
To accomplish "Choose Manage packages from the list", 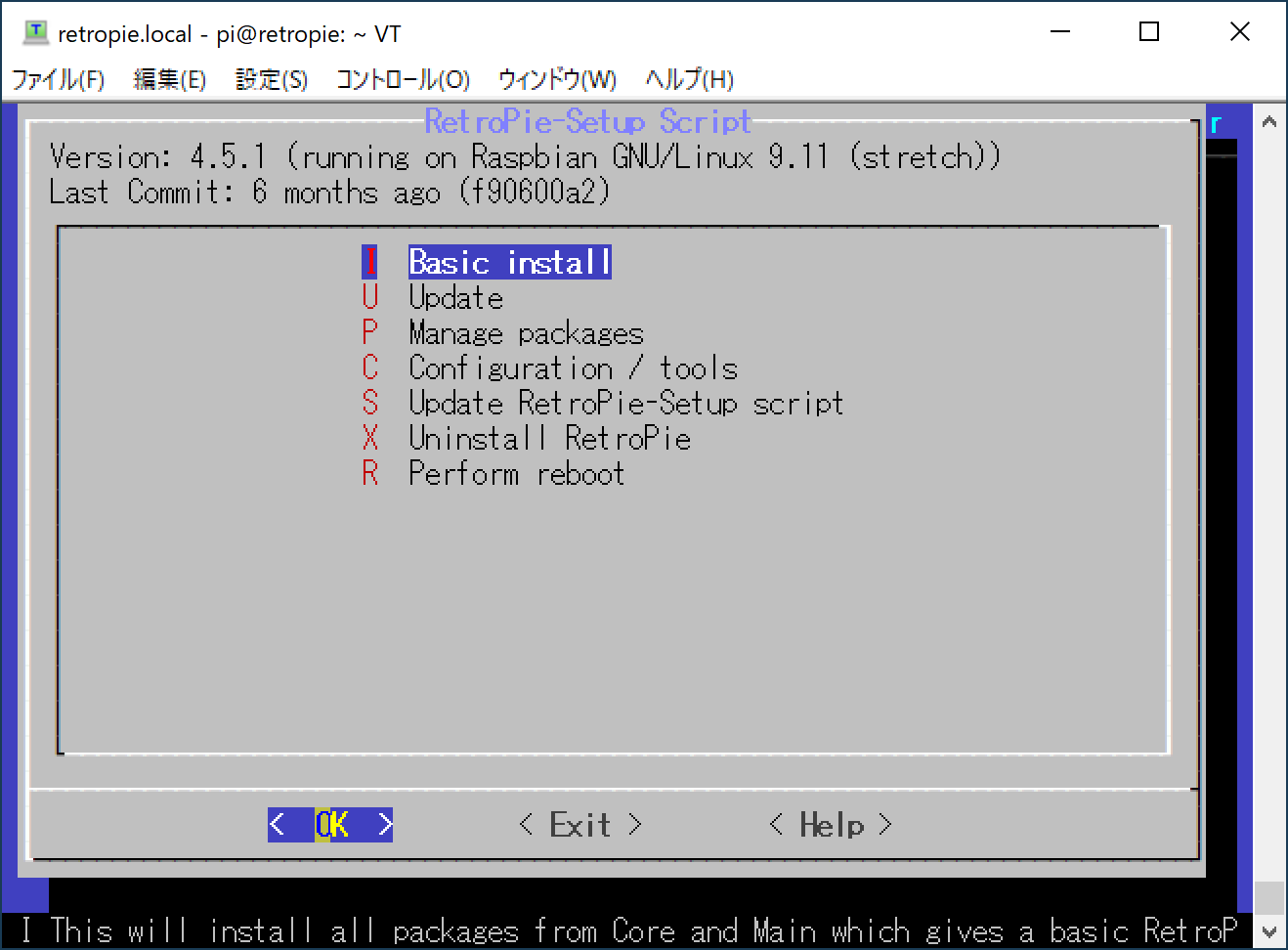I will (525, 332).
